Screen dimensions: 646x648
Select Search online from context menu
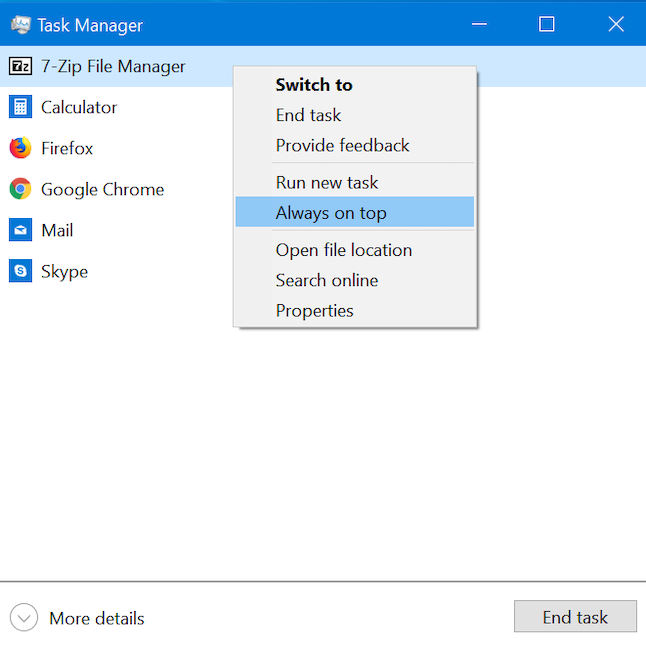pos(355,280)
